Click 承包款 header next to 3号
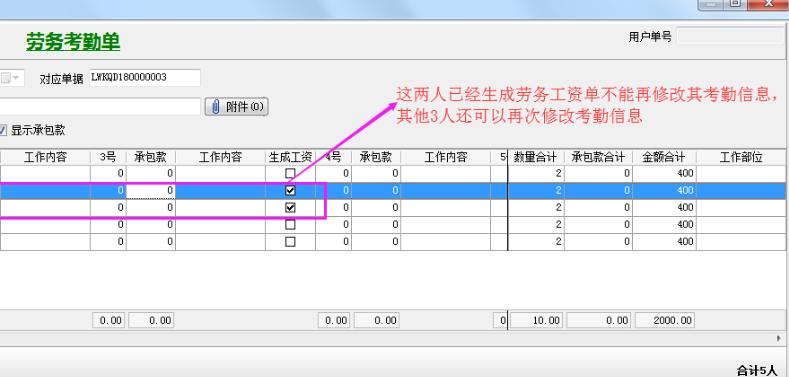The height and width of the screenshot is (377, 789). coord(150,158)
